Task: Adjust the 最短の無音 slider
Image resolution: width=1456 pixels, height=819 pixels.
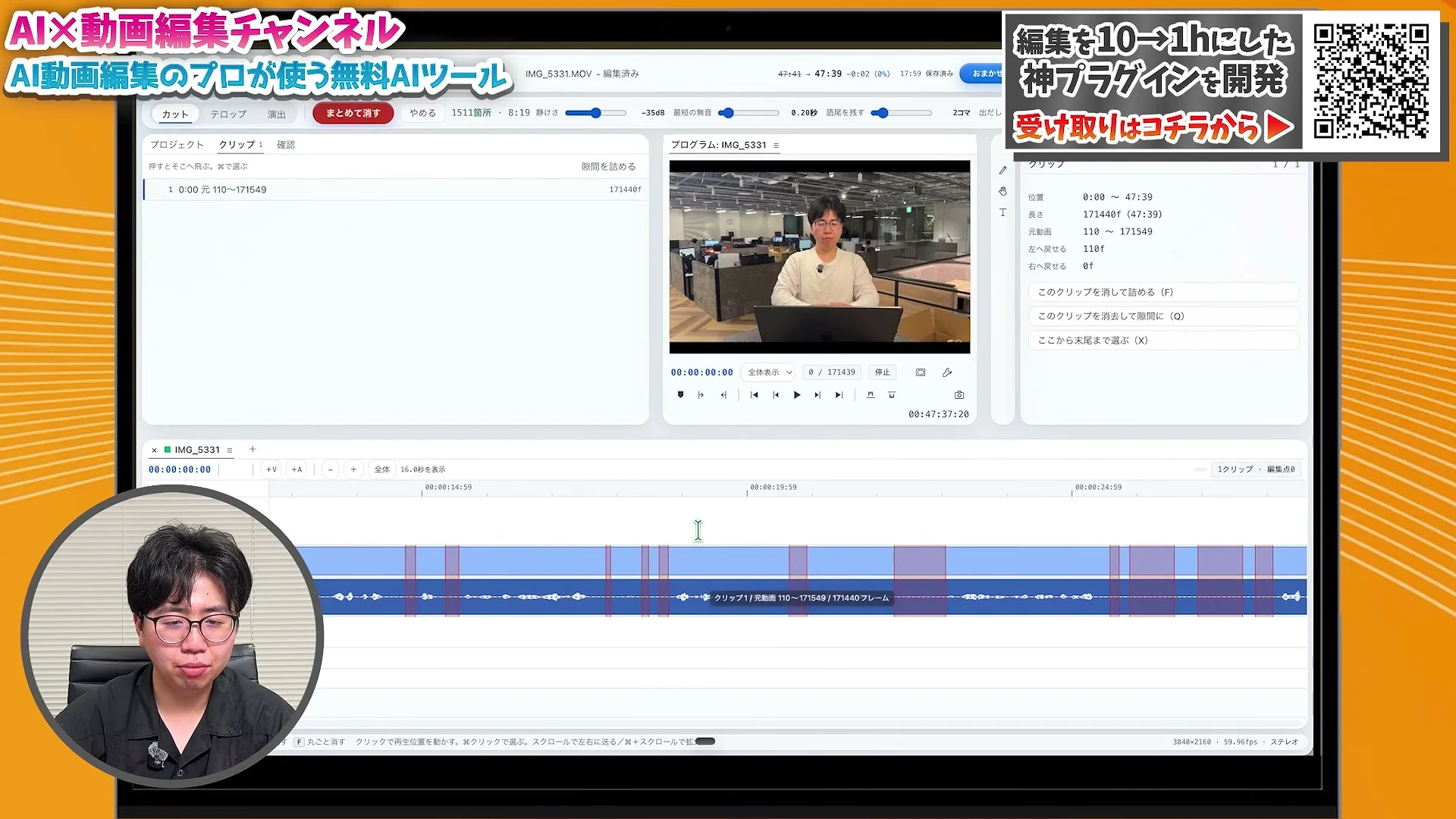Action: click(x=748, y=113)
